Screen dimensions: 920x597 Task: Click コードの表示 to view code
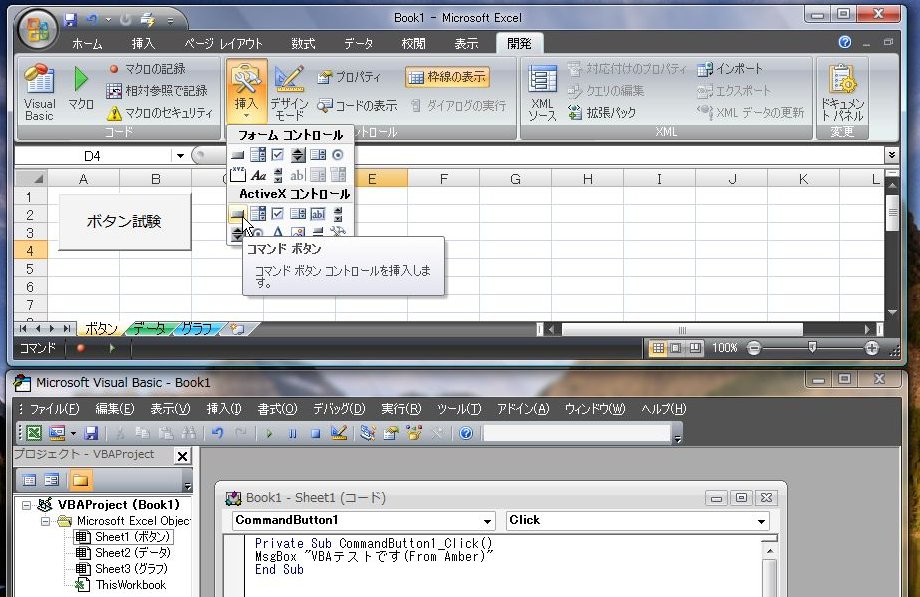click(x=357, y=105)
